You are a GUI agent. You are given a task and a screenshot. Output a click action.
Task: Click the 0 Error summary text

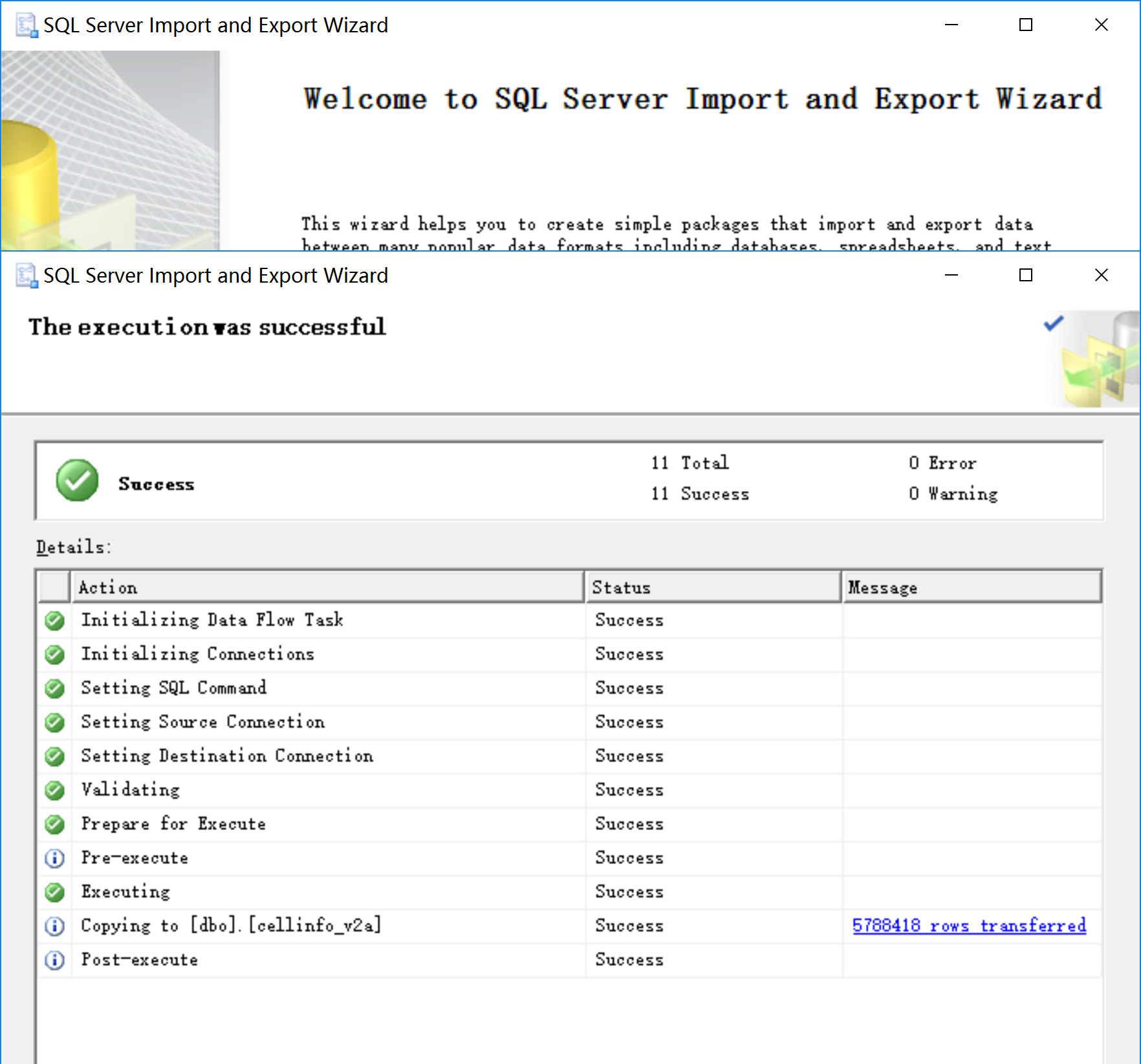click(942, 462)
